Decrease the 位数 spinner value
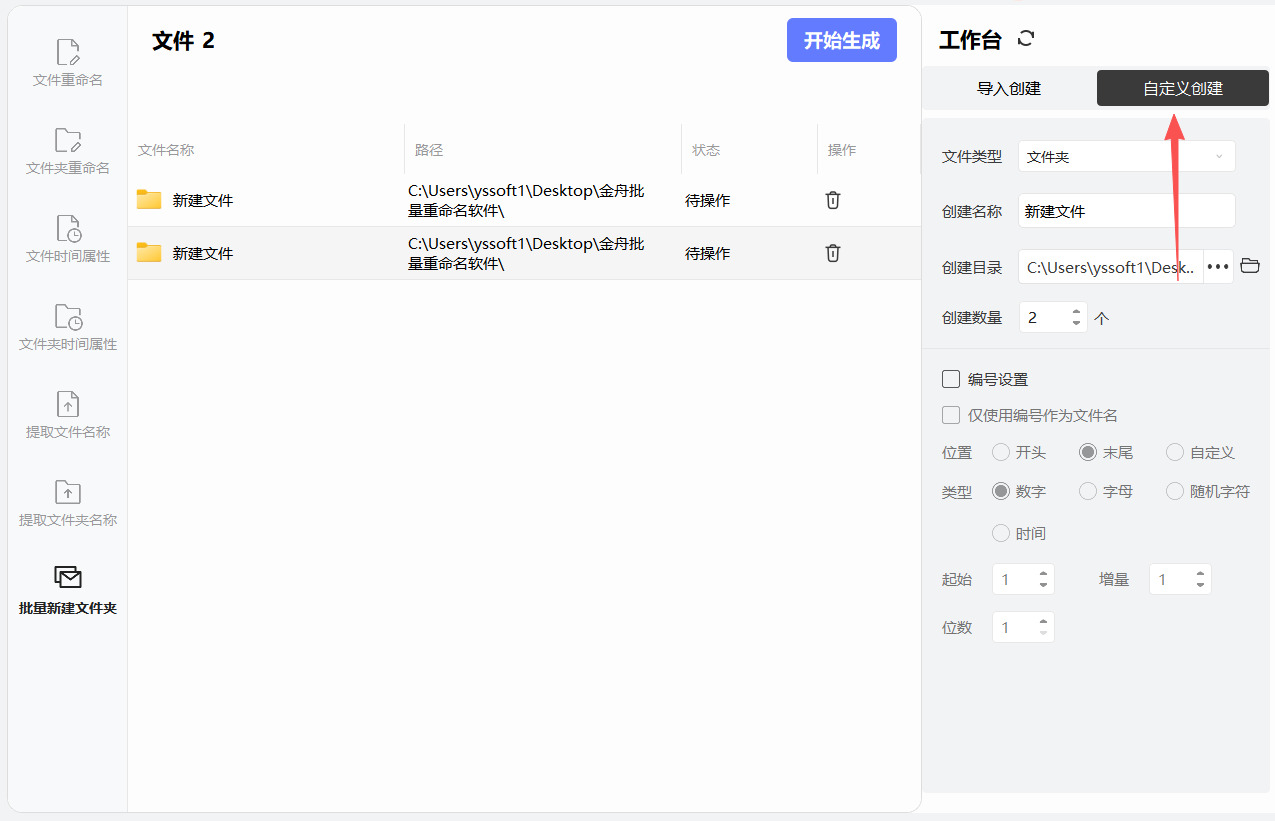1275x821 pixels. (x=1043, y=633)
